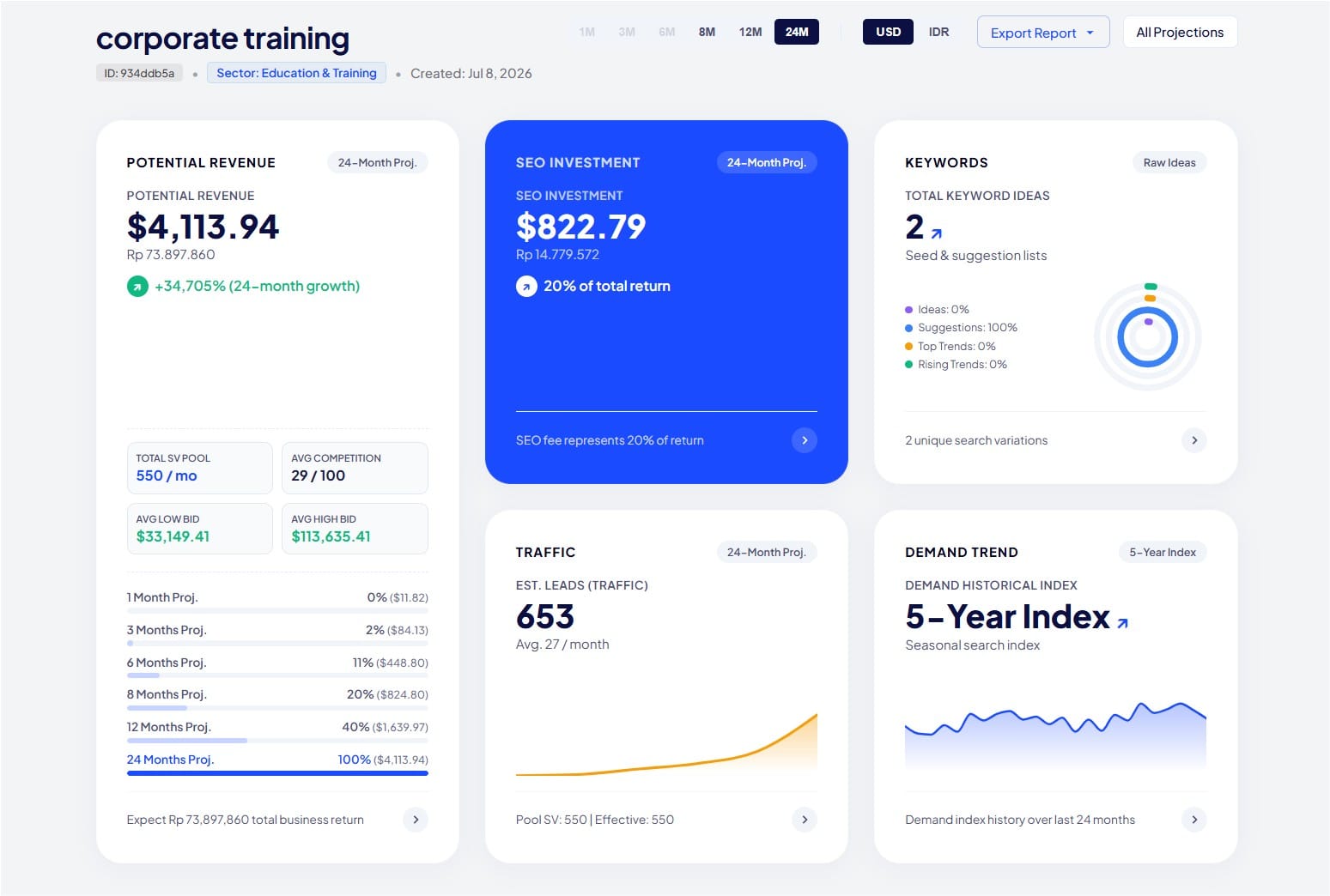Click arrow icon next to 5-Year Index

tap(1122, 623)
